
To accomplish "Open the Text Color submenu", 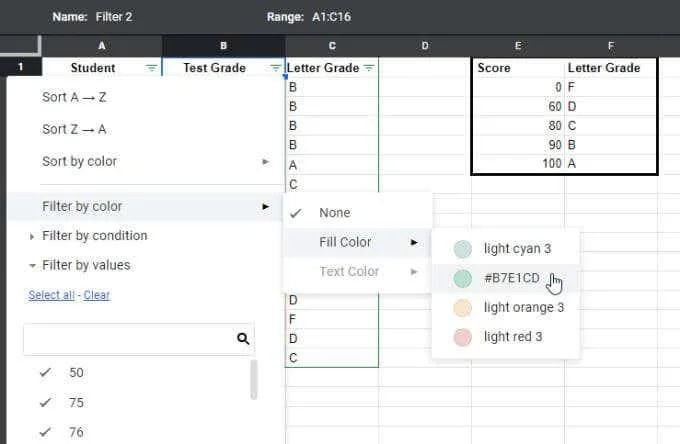I will pos(358,271).
